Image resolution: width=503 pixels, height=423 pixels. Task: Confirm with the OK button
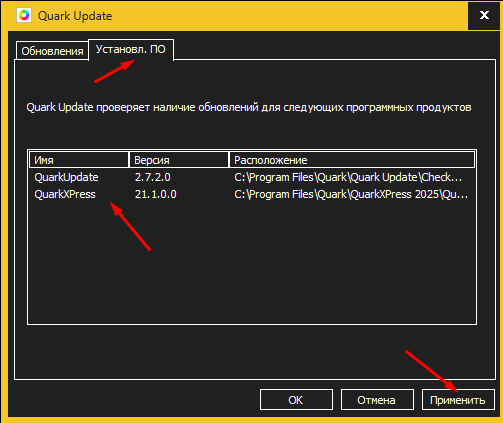point(296,400)
